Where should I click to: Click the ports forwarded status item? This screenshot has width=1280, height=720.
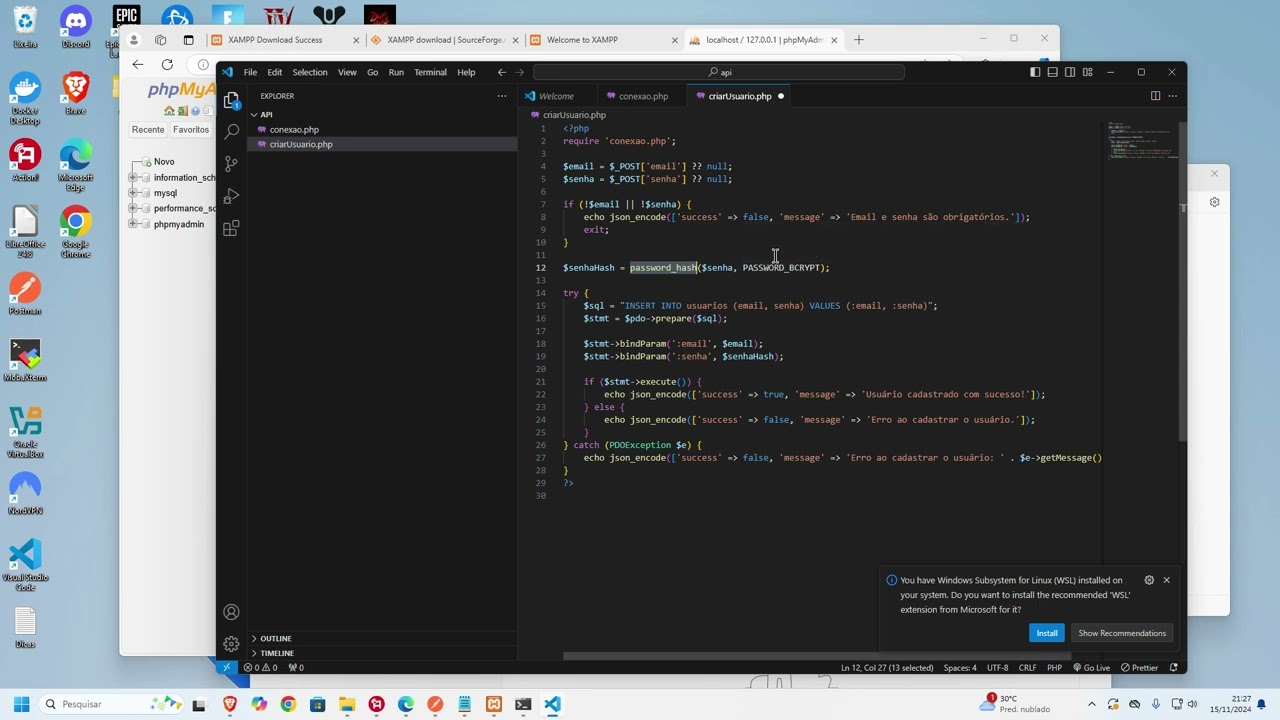(296, 667)
